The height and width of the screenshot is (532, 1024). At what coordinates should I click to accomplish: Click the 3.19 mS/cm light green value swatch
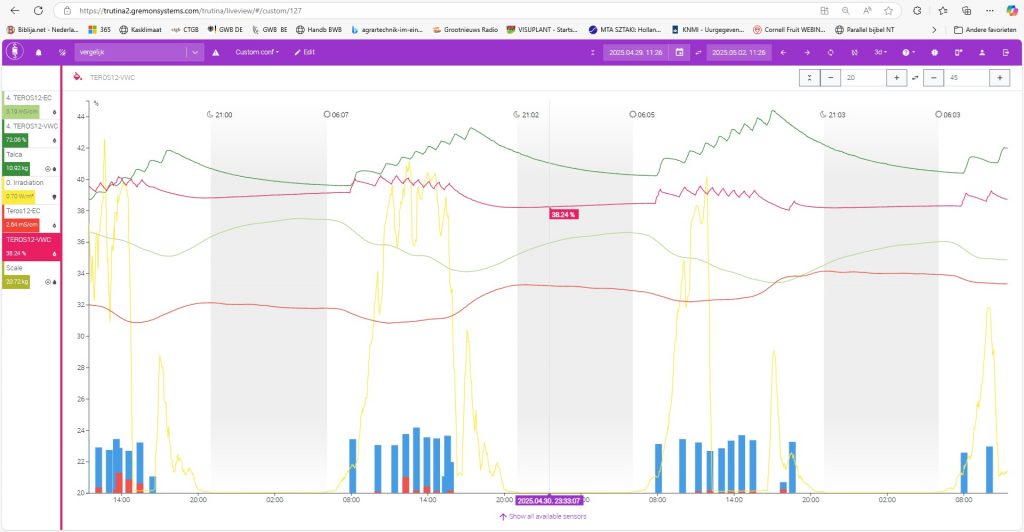22,112
